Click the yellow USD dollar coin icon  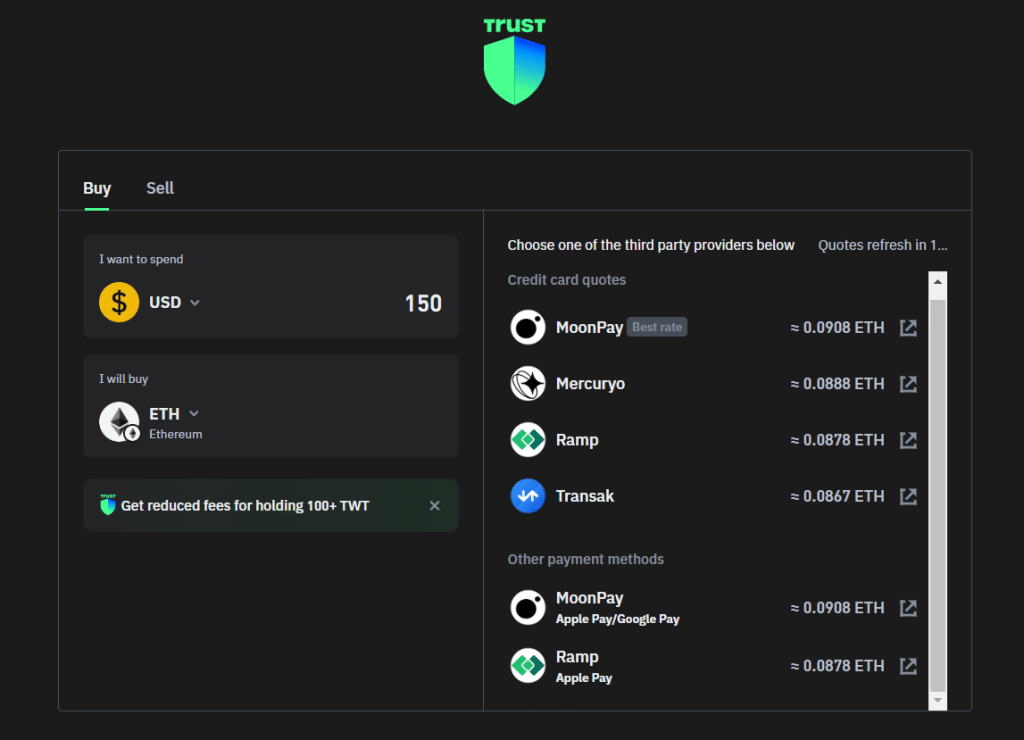pyautogui.click(x=119, y=302)
